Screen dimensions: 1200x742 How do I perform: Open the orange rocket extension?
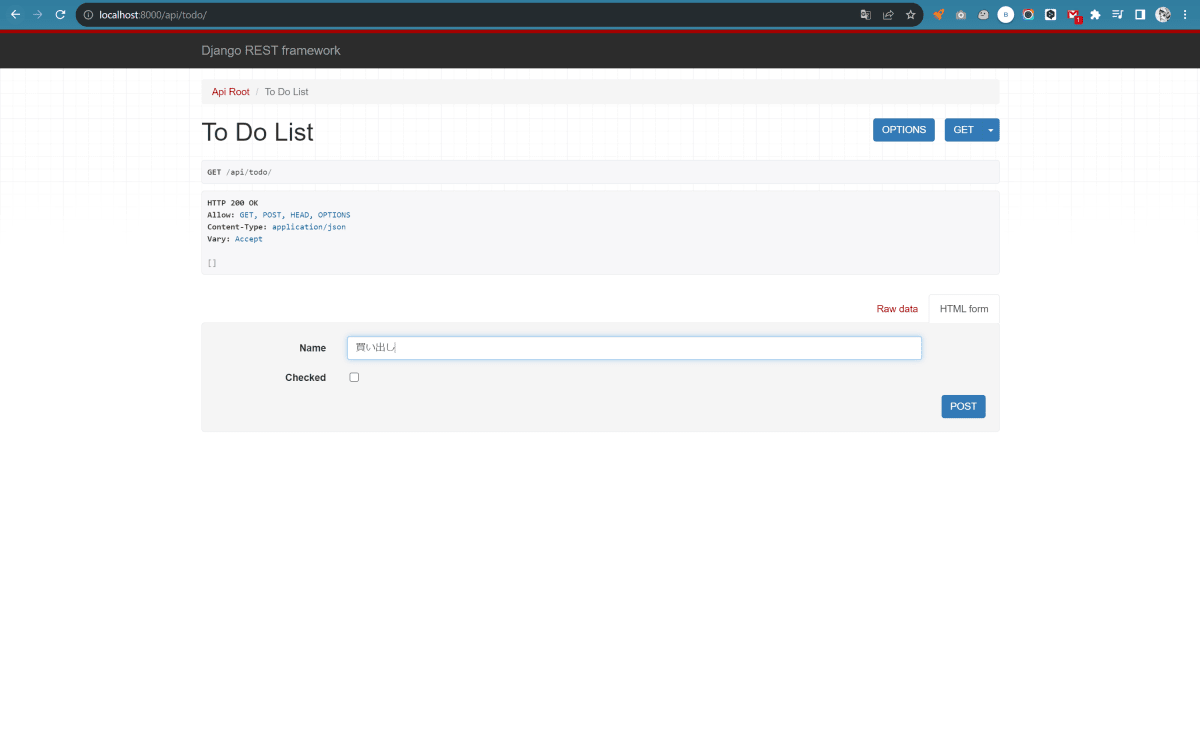pos(938,15)
